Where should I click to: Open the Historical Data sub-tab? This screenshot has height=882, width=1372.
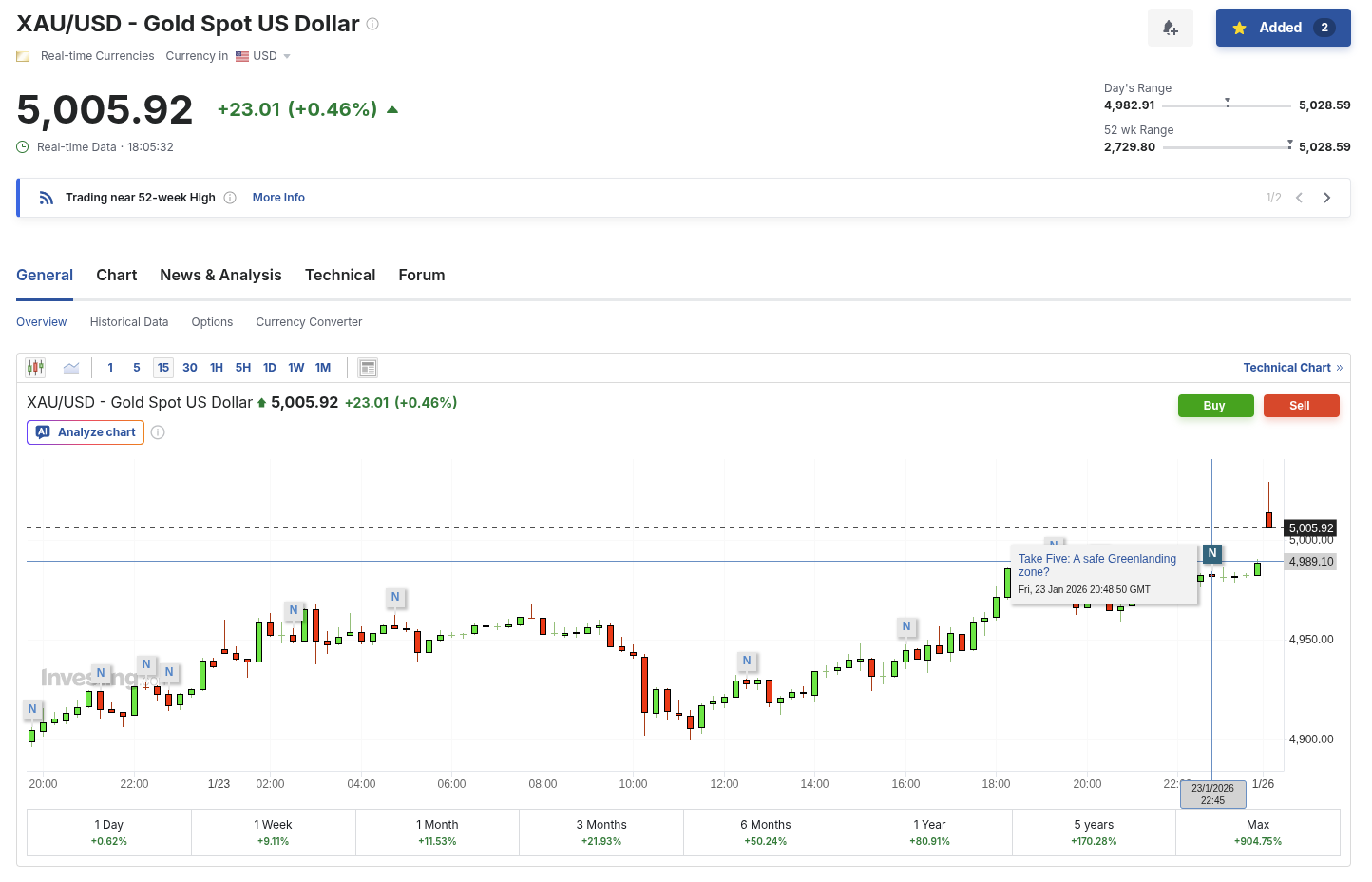pyautogui.click(x=129, y=322)
